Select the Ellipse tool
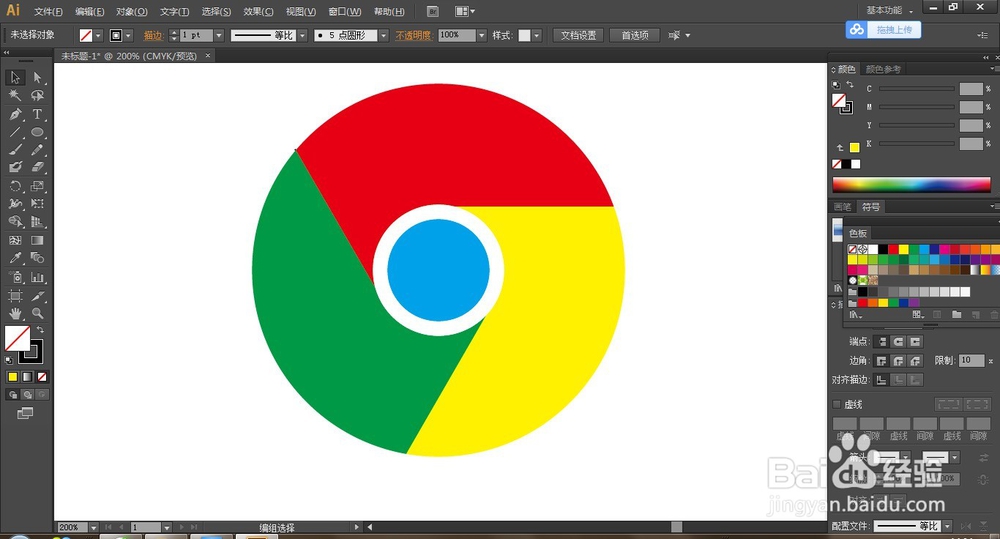Viewport: 1000px width, 539px height. 37,132
